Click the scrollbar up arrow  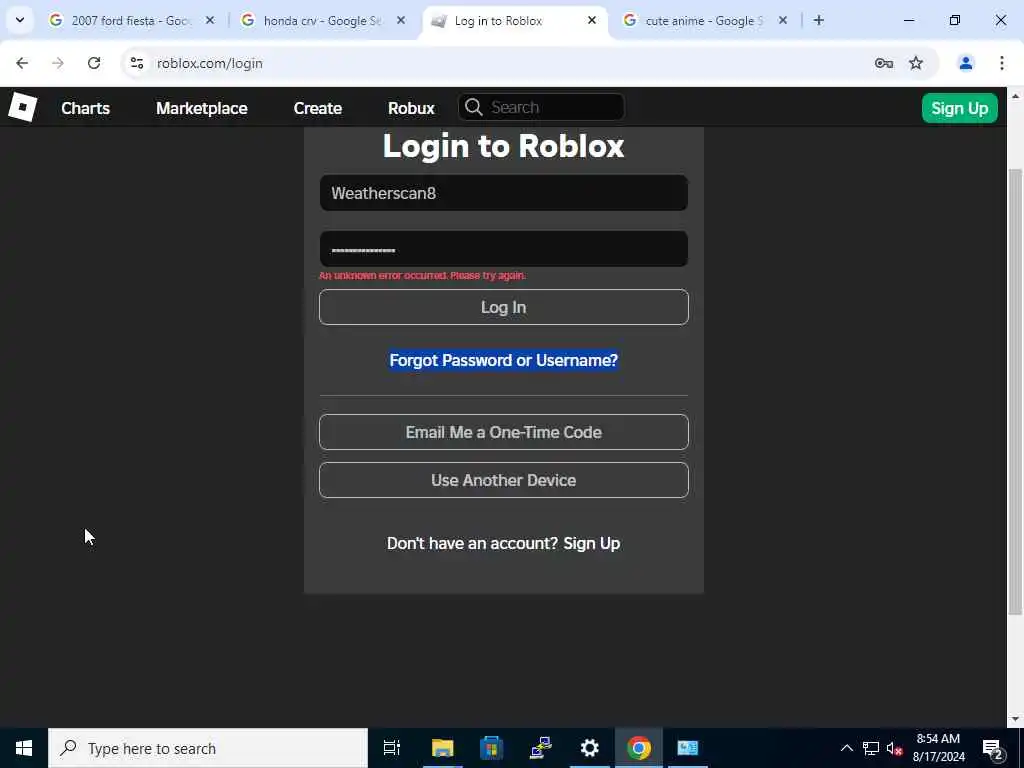(1014, 96)
